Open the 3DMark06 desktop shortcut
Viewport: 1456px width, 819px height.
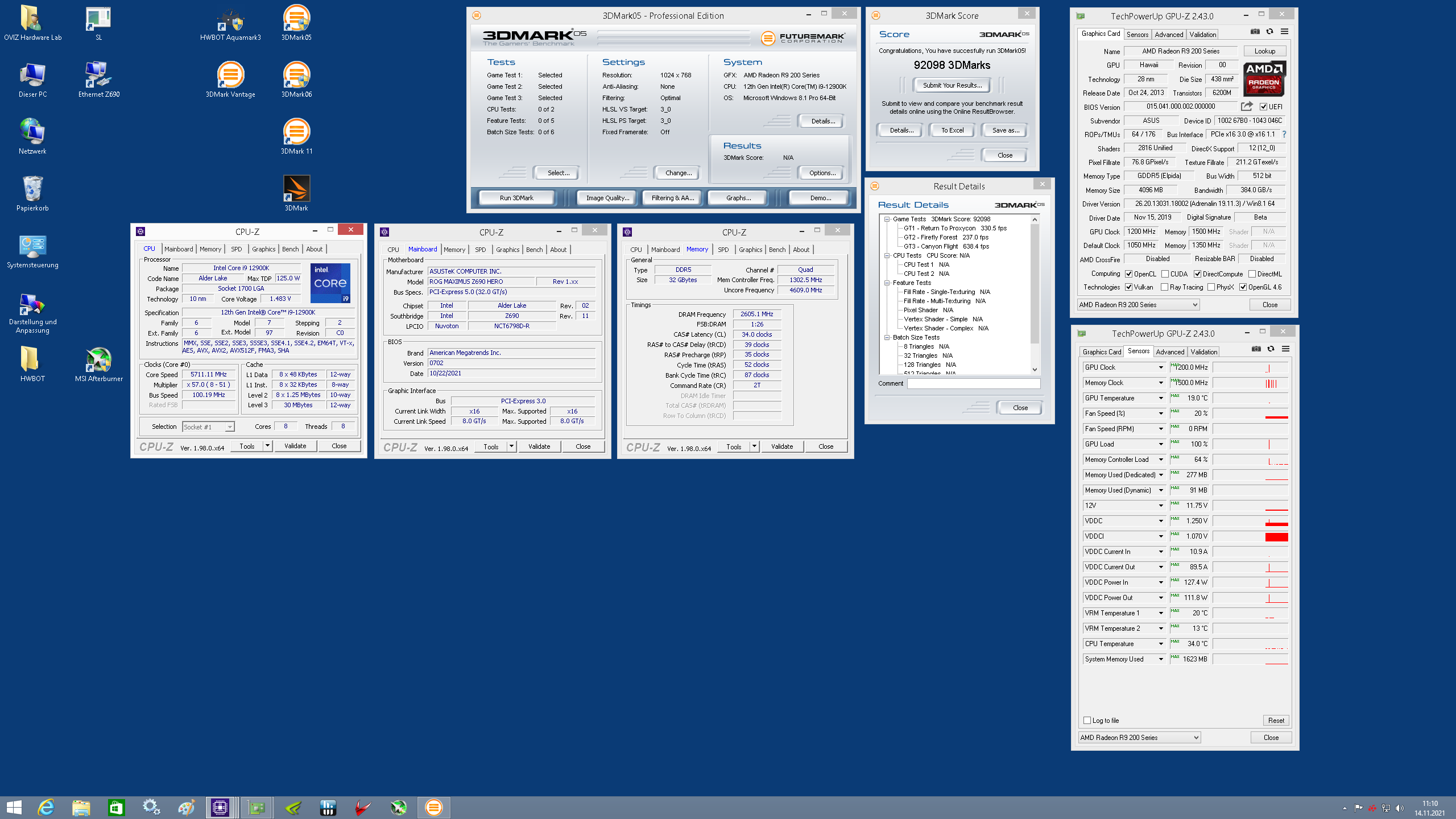point(296,80)
